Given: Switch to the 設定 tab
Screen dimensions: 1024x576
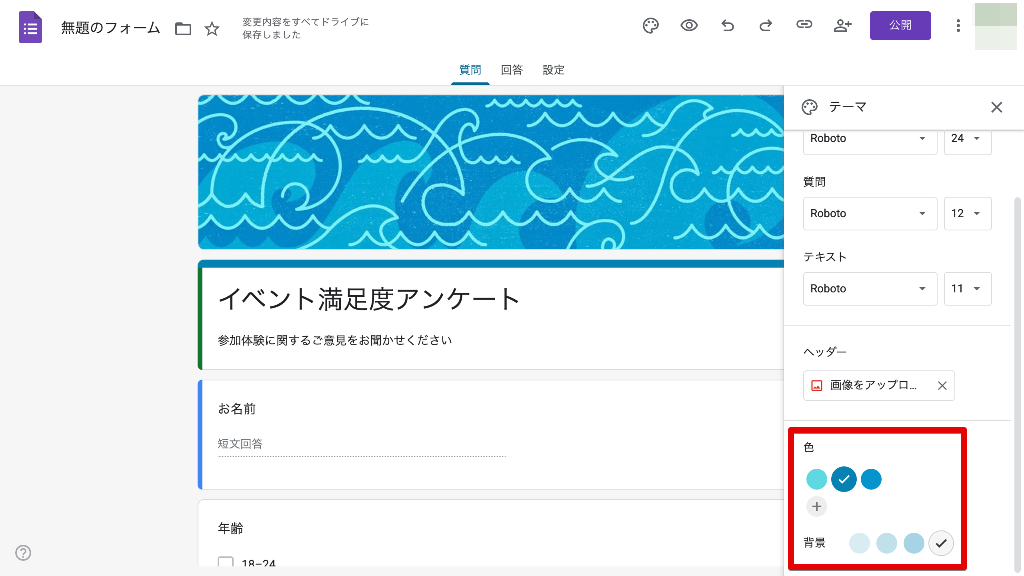Looking at the screenshot, I should (554, 70).
